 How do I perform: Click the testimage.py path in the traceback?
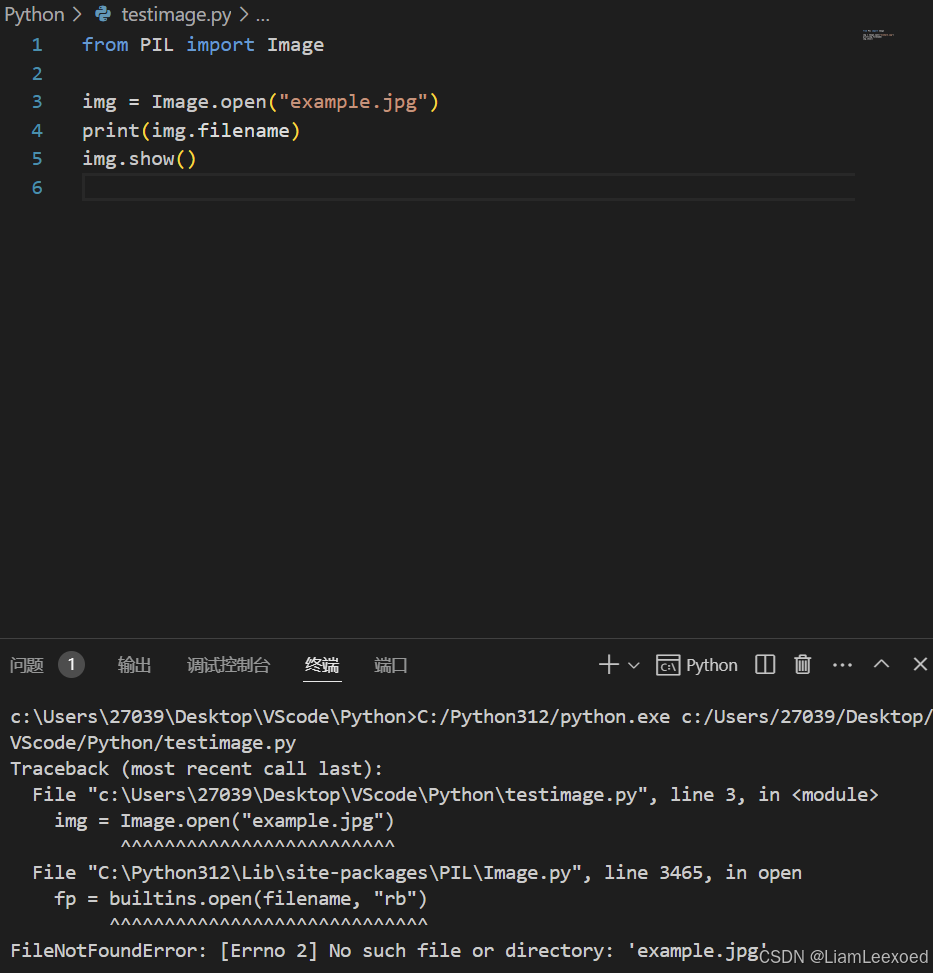(x=361, y=794)
